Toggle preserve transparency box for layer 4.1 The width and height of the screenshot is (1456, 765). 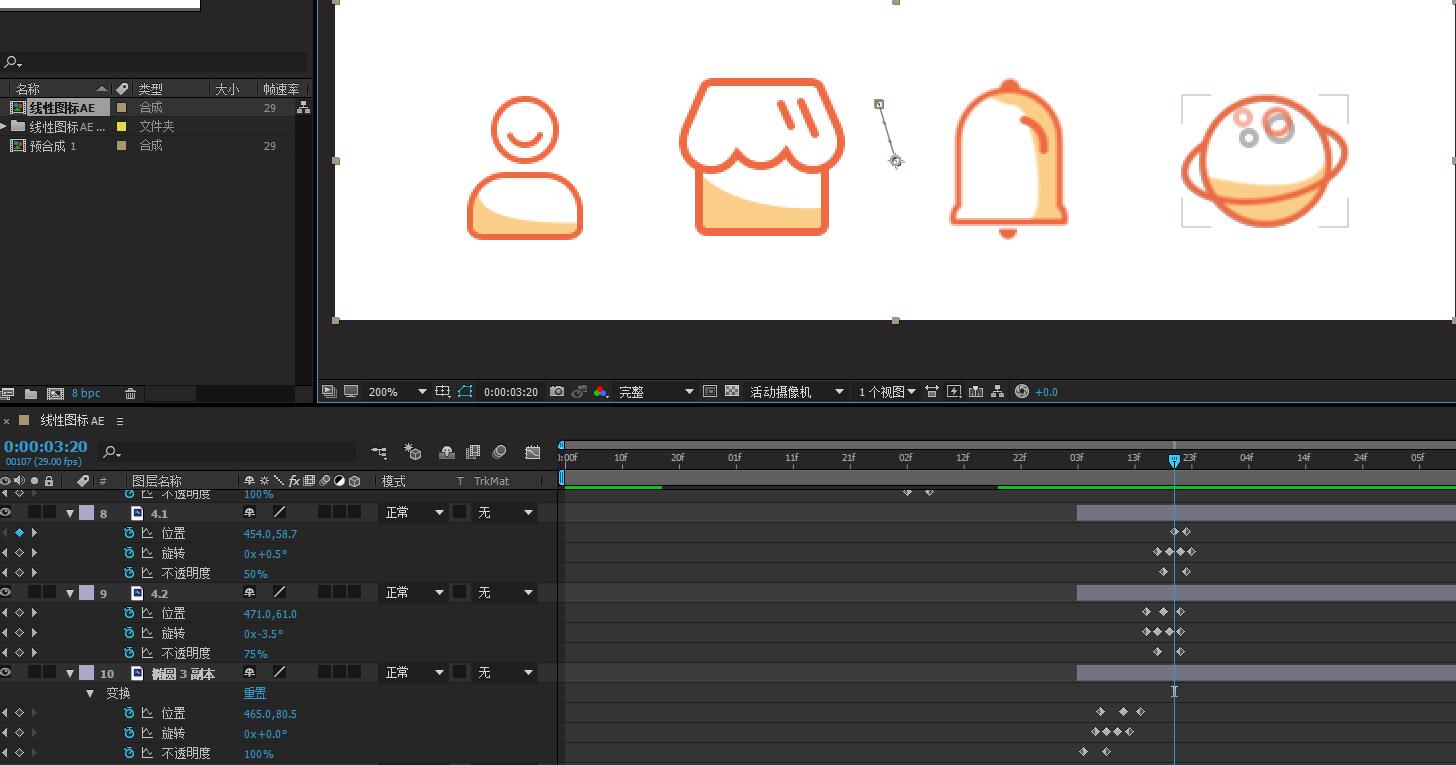point(459,512)
